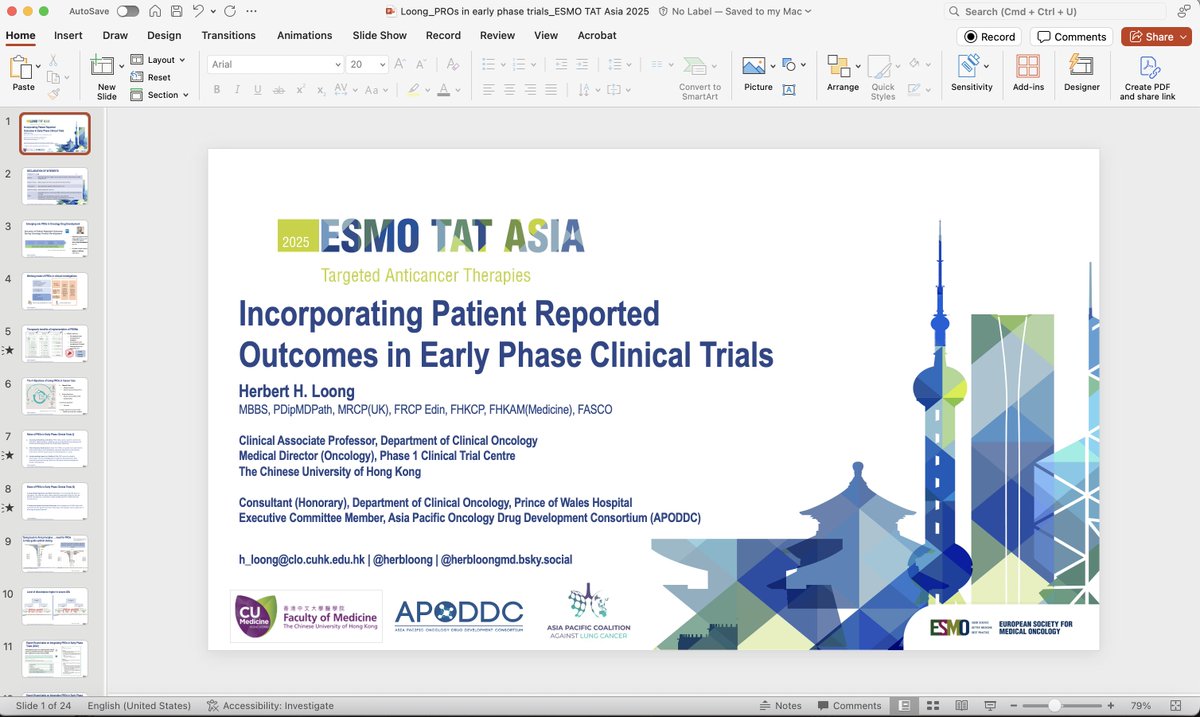1200x717 pixels.
Task: Toggle Center paragraph alignment
Action: point(510,90)
